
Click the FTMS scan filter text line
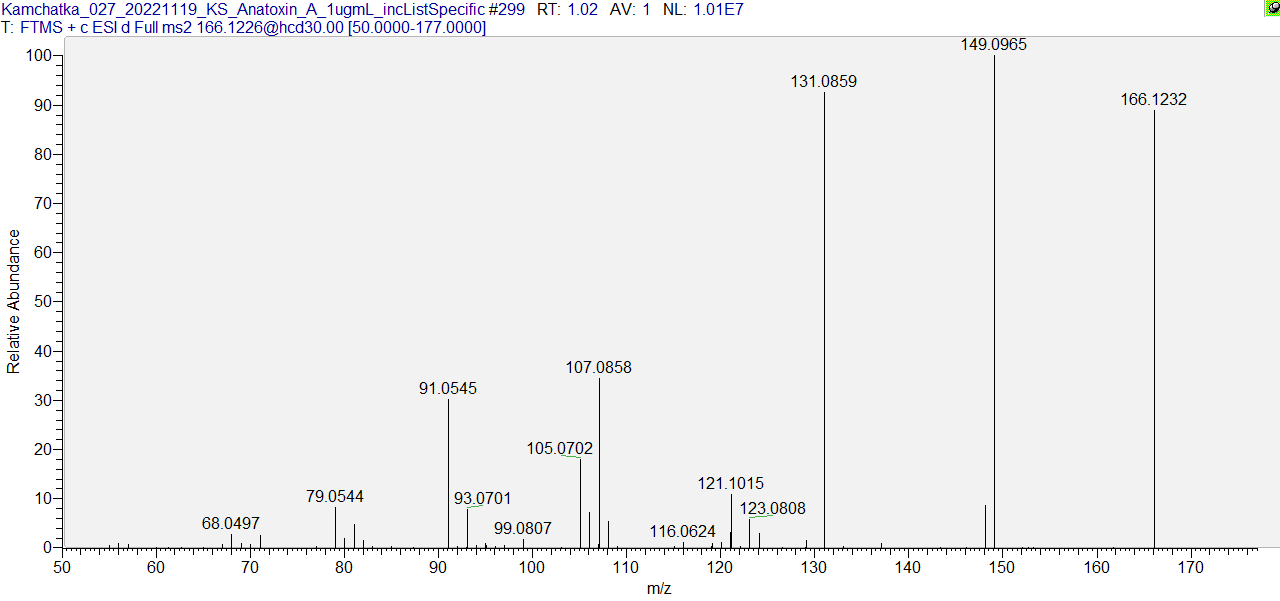click(250, 28)
